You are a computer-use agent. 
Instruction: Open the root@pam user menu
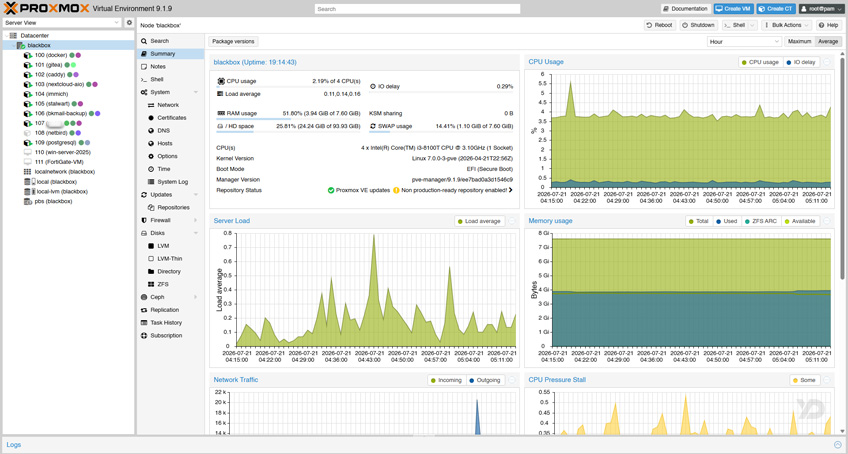pyautogui.click(x=821, y=9)
